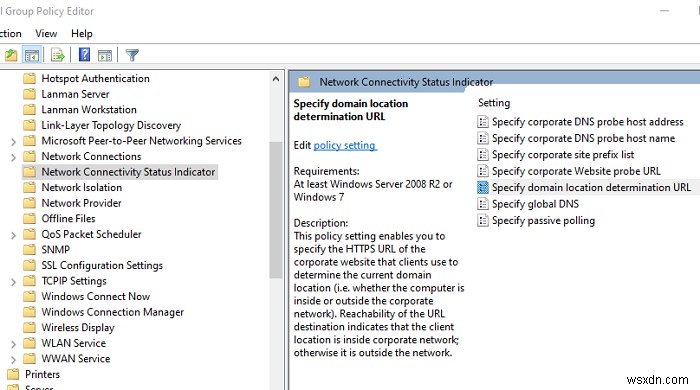This screenshot has width=700, height=390.
Task: Open the Help menu
Action: pyautogui.click(x=82, y=33)
